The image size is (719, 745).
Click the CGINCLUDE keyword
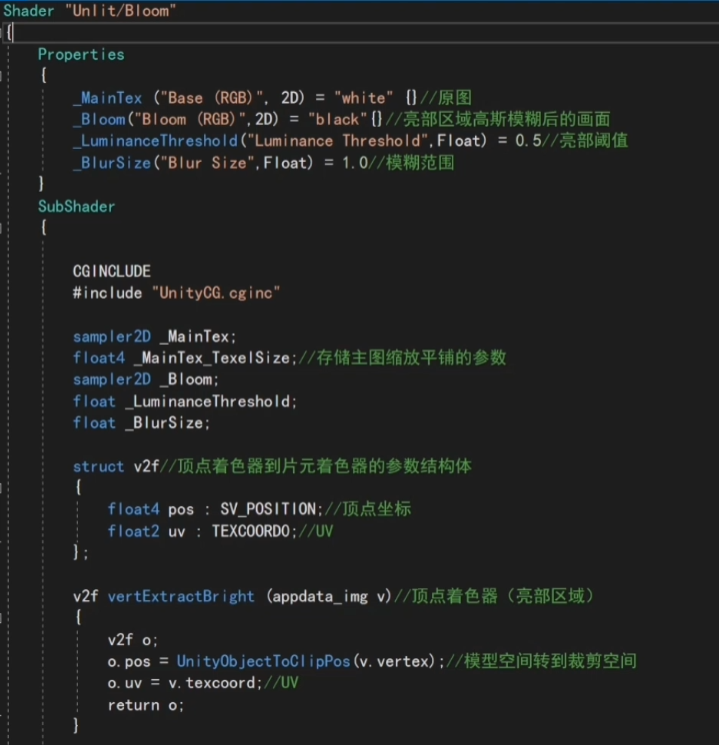click(112, 271)
